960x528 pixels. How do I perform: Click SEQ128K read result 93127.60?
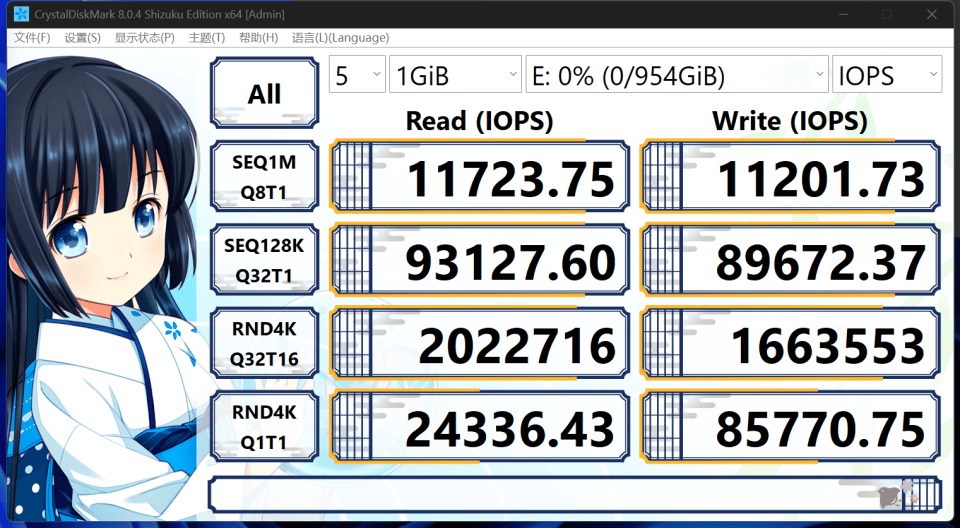coord(479,260)
